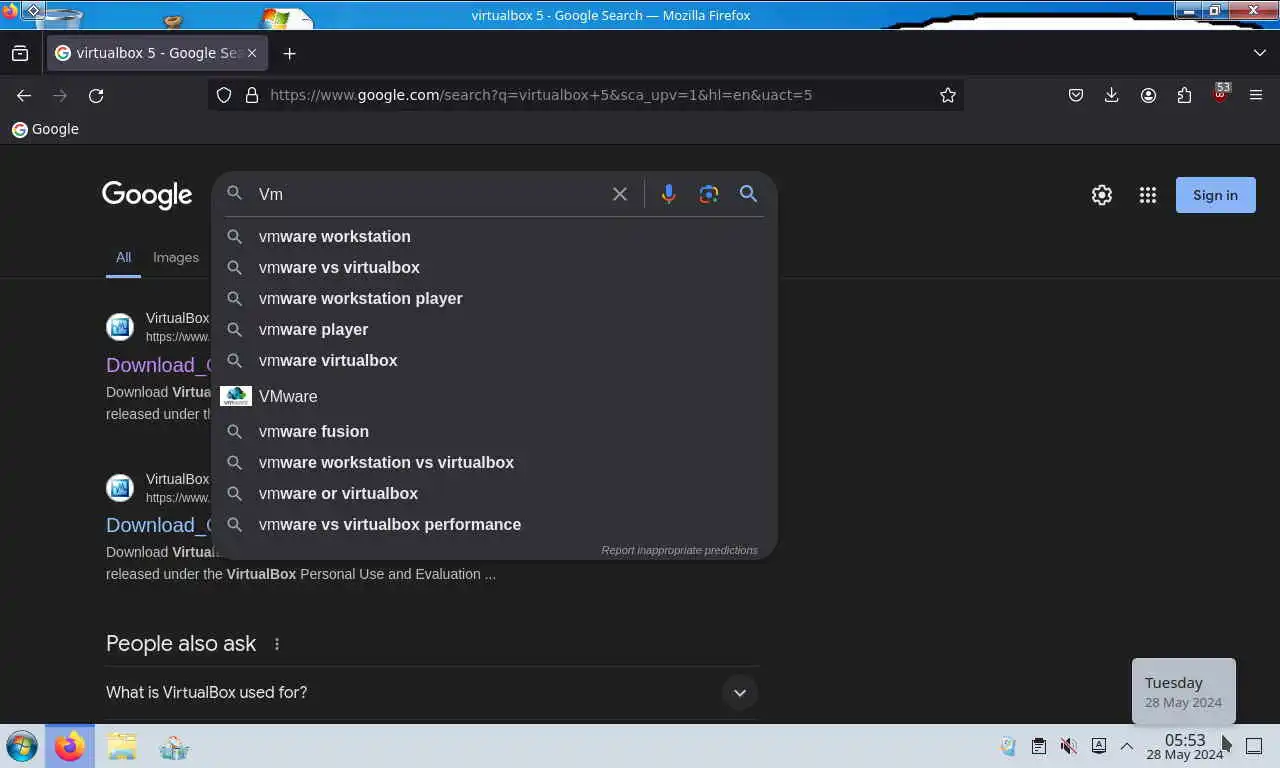Open People also ask options menu
Viewport: 1280px width, 768px height.
[277, 644]
